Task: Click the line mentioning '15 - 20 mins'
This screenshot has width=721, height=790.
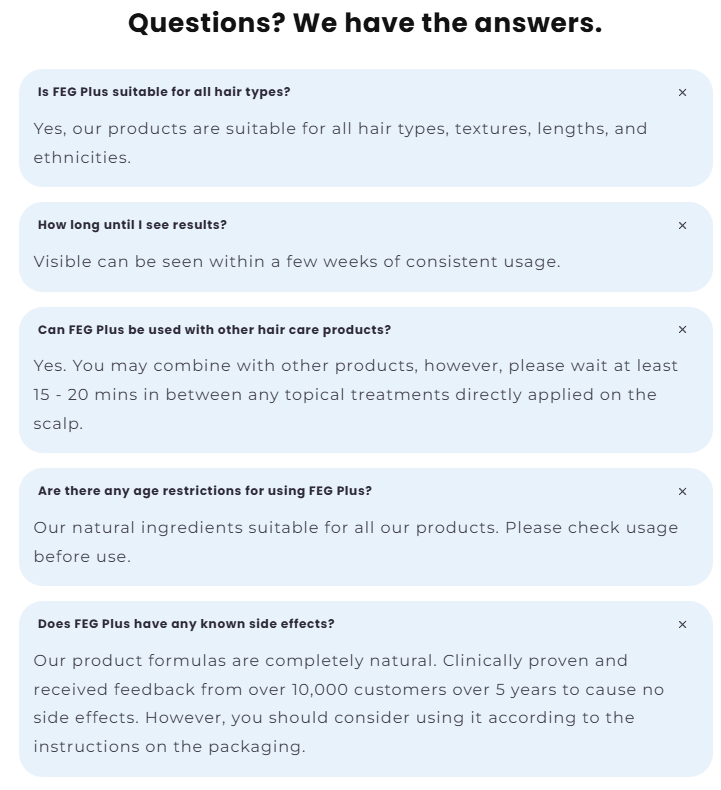Action: (344, 395)
